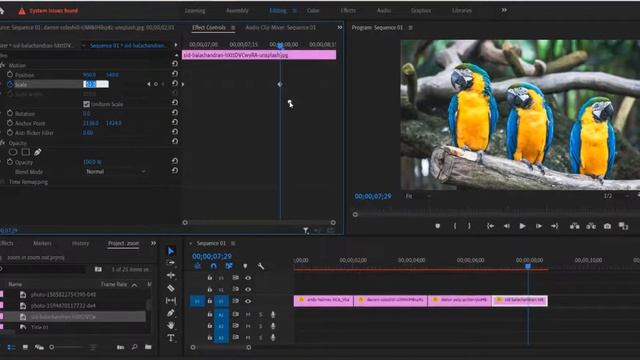Image resolution: width=640 pixels, height=360 pixels.
Task: Open the Audio workspace
Action: pos(384,11)
